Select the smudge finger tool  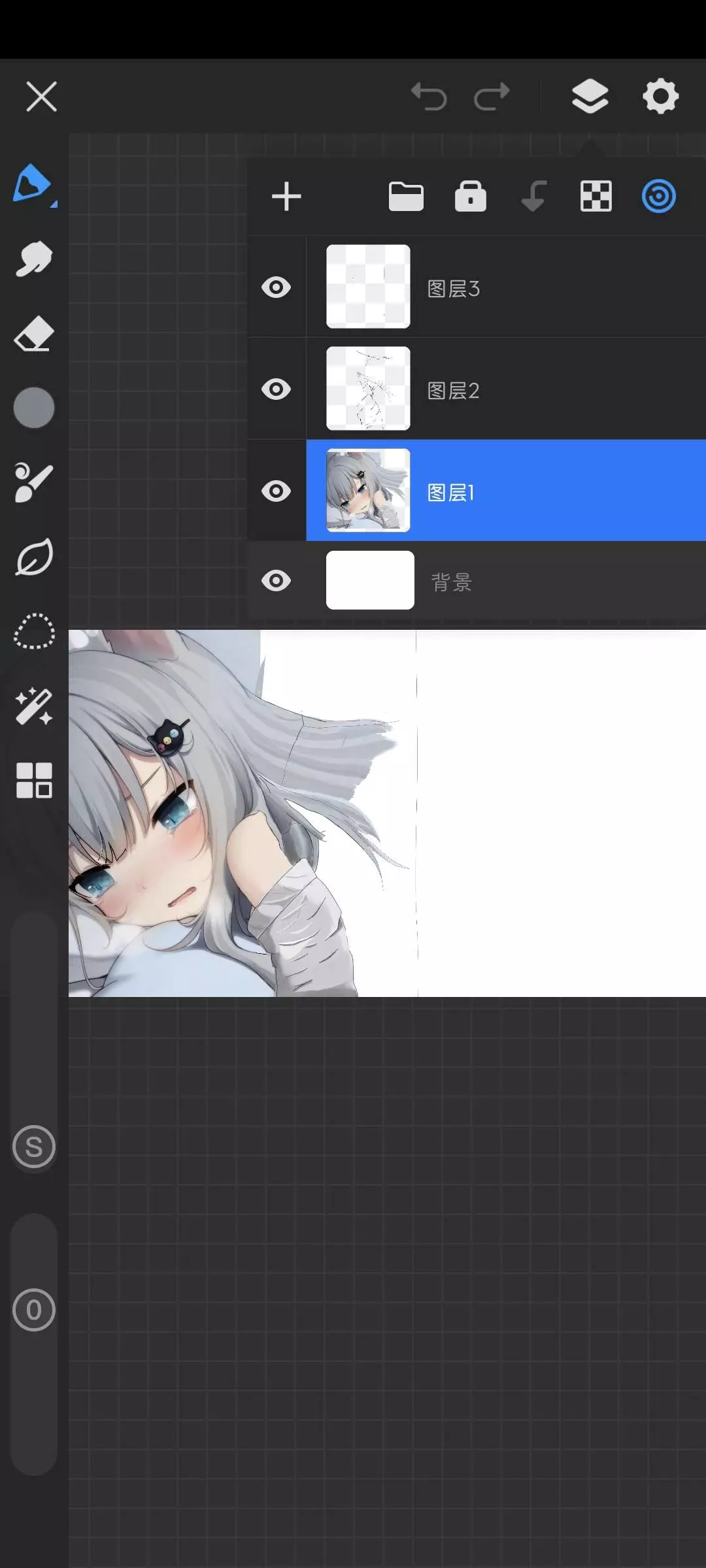coord(33,259)
